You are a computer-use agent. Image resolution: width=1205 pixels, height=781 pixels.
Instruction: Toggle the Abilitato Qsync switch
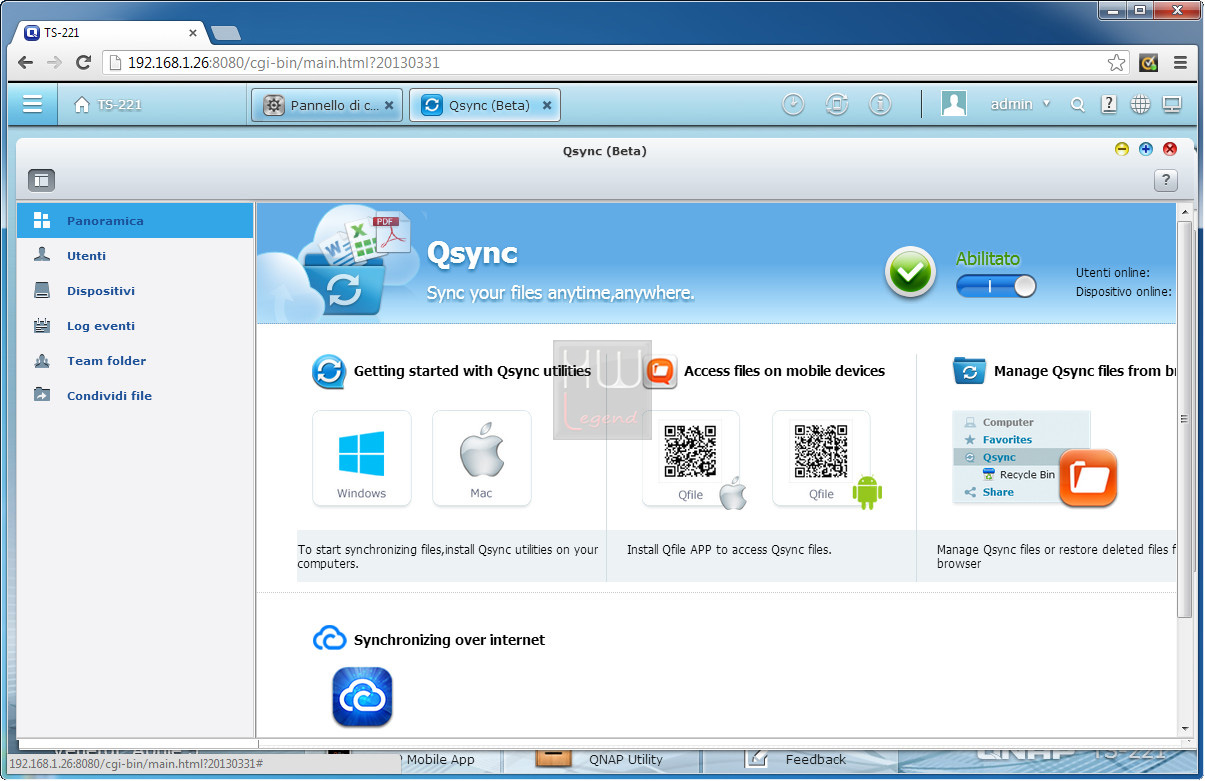(x=996, y=286)
